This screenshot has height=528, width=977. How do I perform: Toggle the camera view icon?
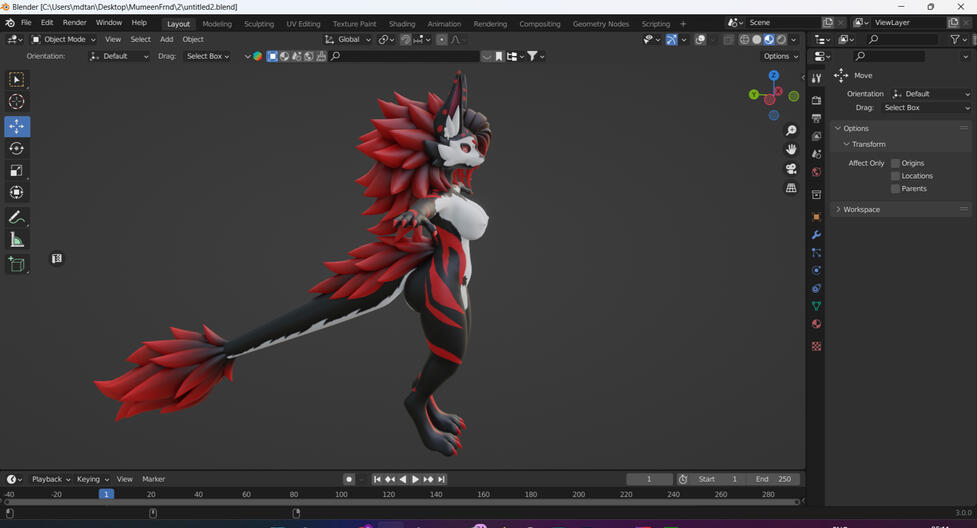coord(791,169)
